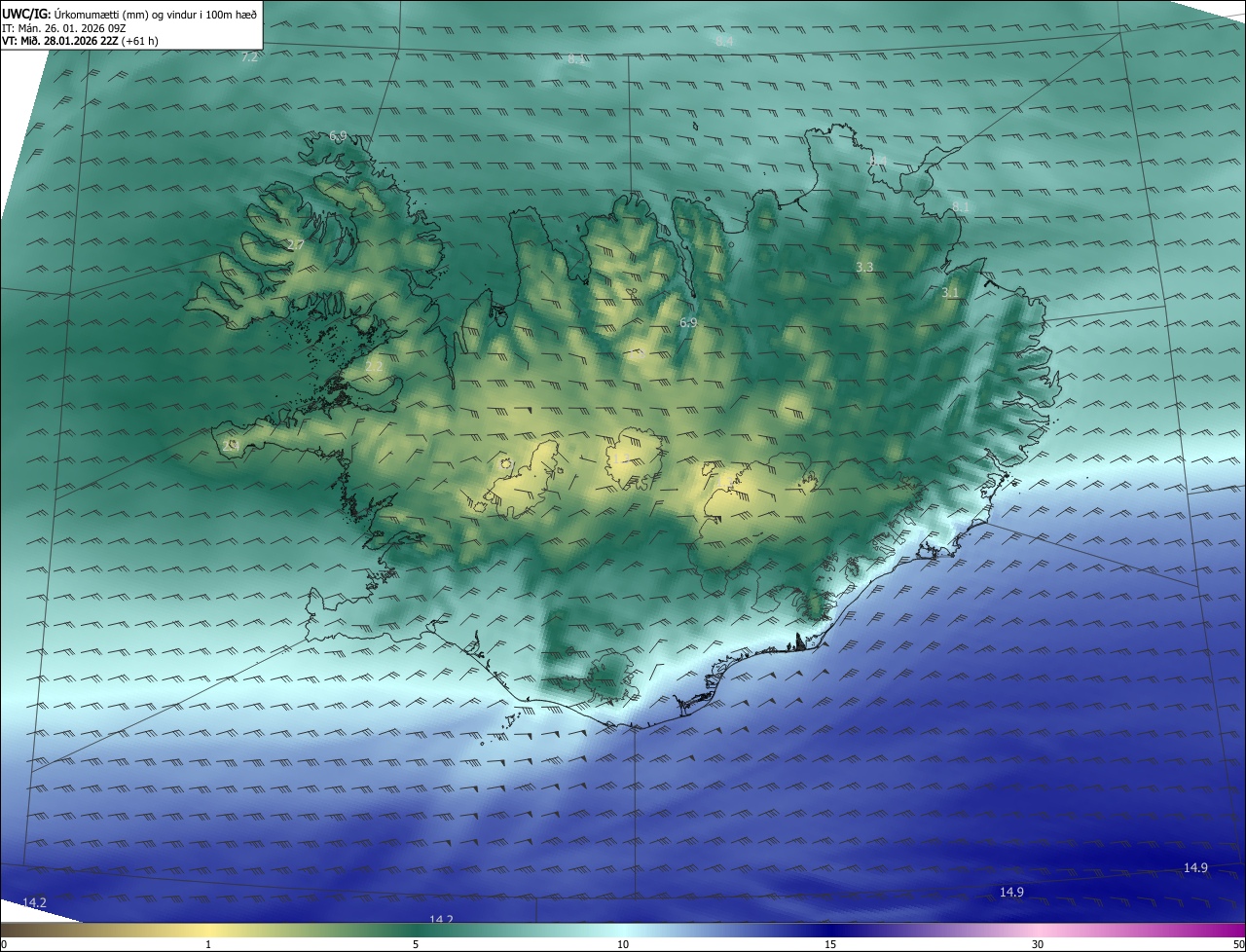Pick the dark navy legend color above tick 15
Image resolution: width=1246 pixels, height=952 pixels.
[830, 930]
